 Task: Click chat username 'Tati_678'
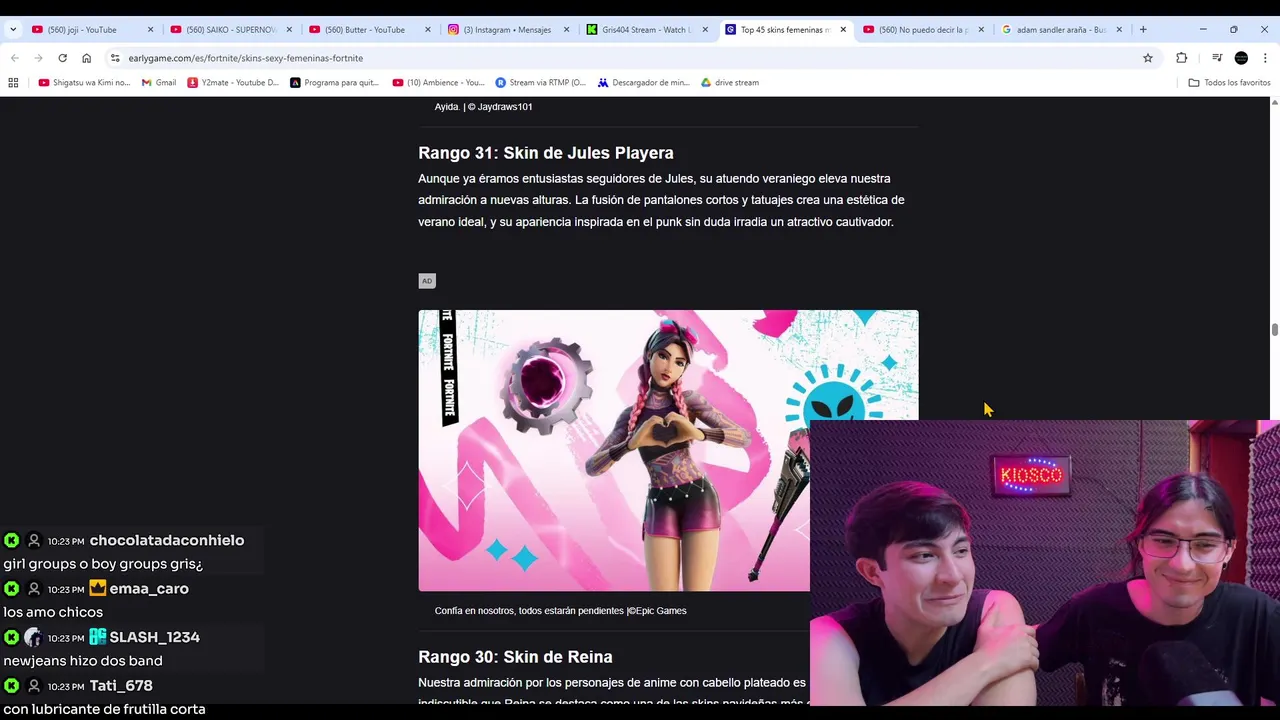click(121, 686)
